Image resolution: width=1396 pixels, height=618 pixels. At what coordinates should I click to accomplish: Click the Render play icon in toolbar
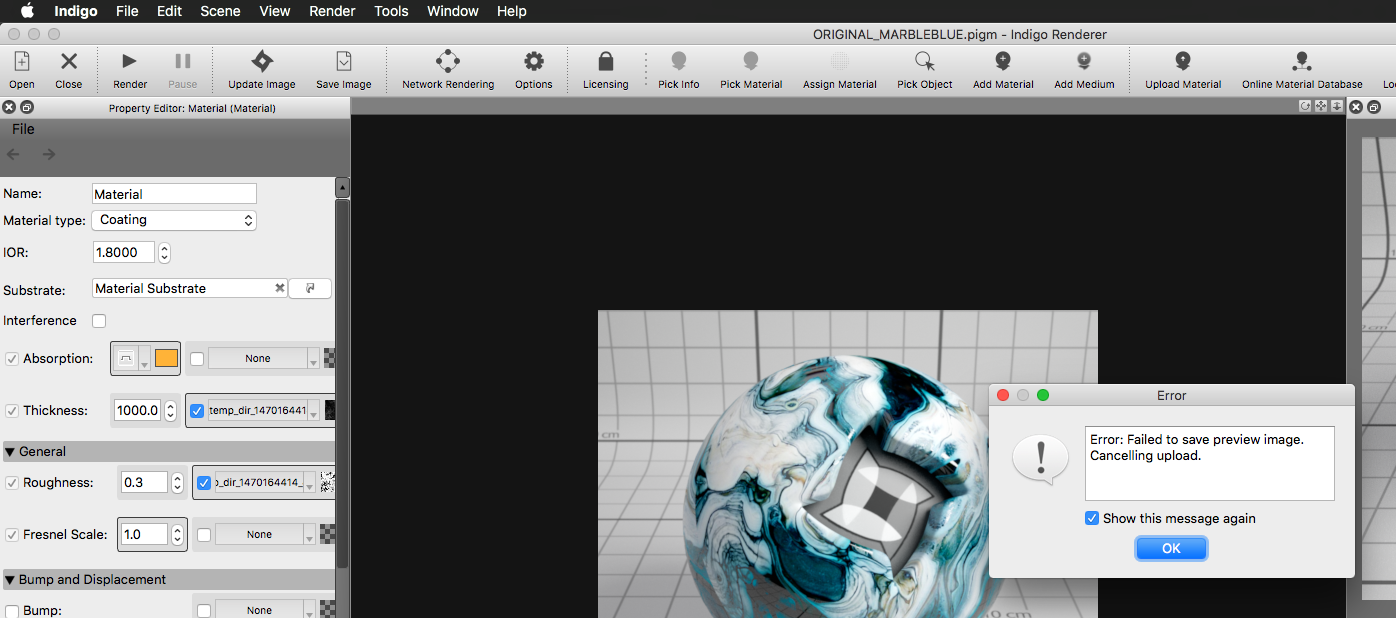coord(129,62)
